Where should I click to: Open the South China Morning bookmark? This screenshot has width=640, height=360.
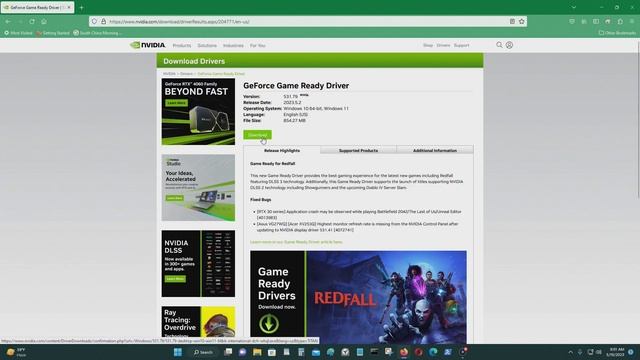pos(97,33)
